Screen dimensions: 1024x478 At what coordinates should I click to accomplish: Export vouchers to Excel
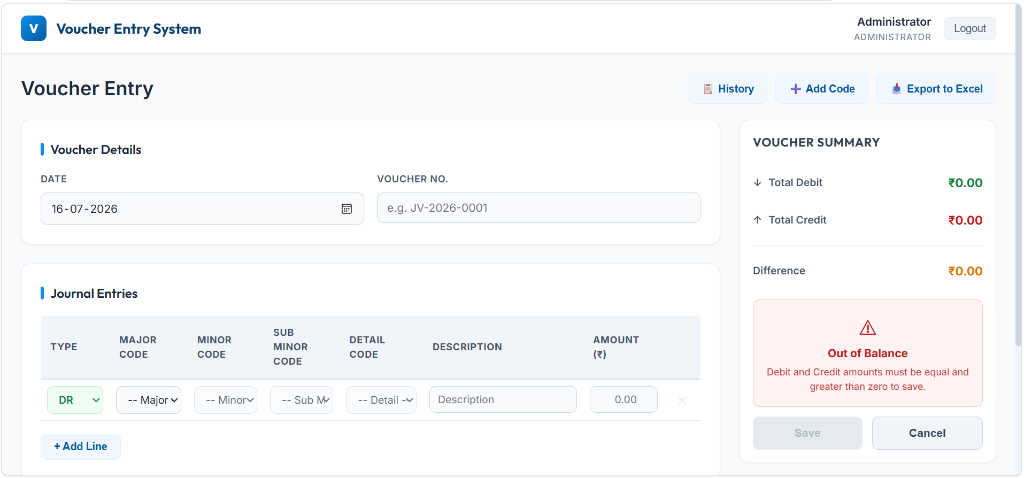point(936,89)
